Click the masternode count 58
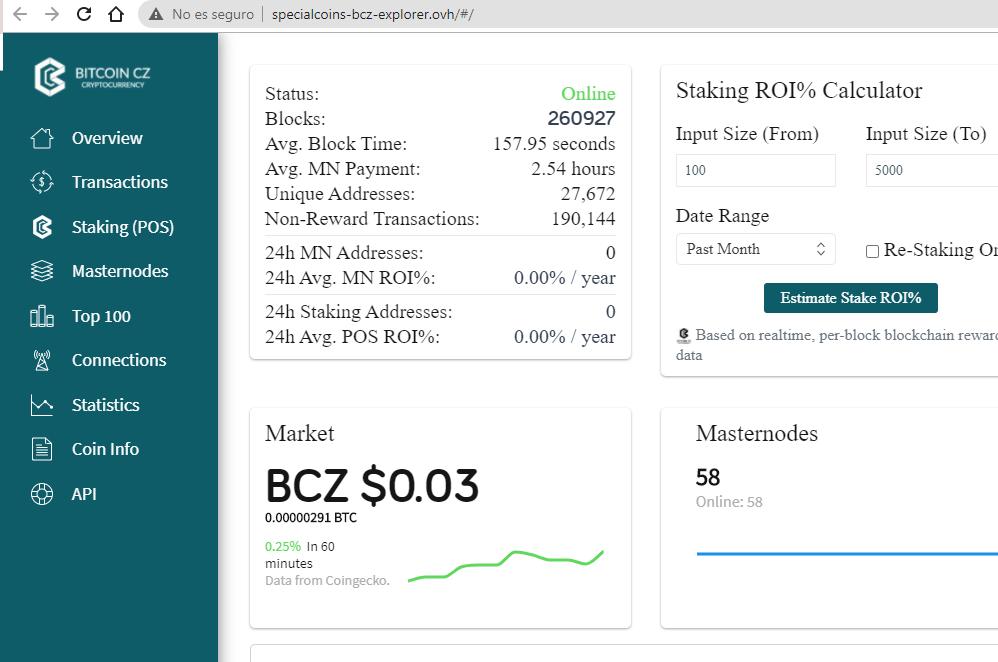This screenshot has width=998, height=662. pos(708,477)
